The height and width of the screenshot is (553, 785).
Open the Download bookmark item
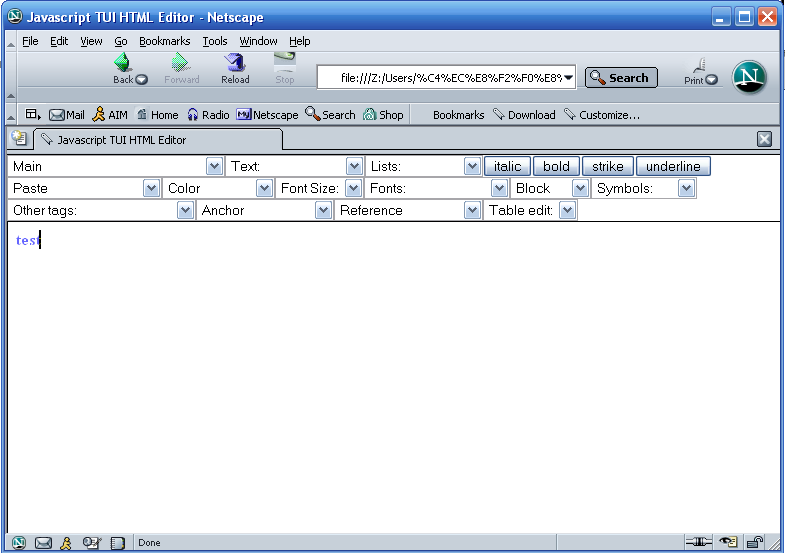click(x=524, y=115)
